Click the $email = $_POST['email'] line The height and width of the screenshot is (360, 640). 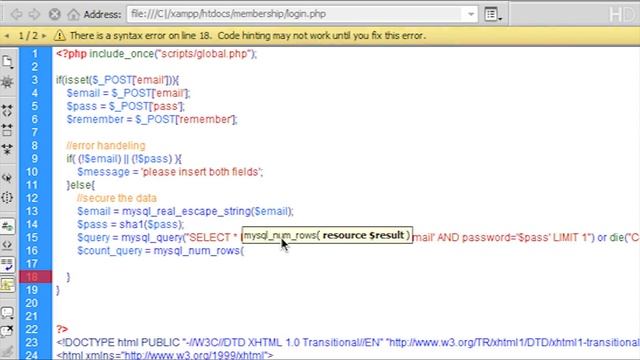click(129, 93)
